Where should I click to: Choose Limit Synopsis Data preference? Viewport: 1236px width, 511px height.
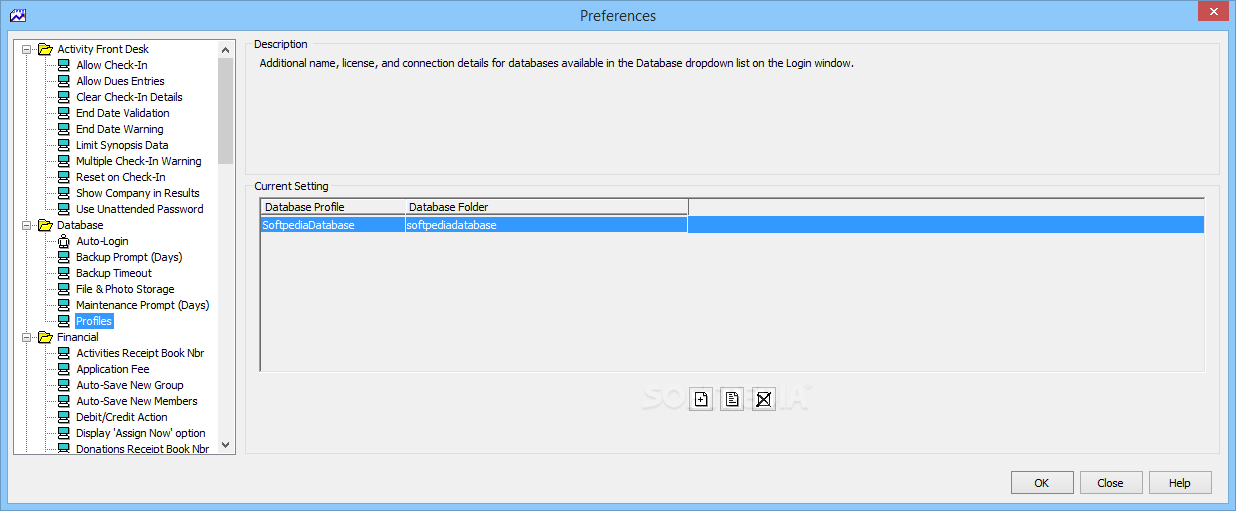pos(122,145)
